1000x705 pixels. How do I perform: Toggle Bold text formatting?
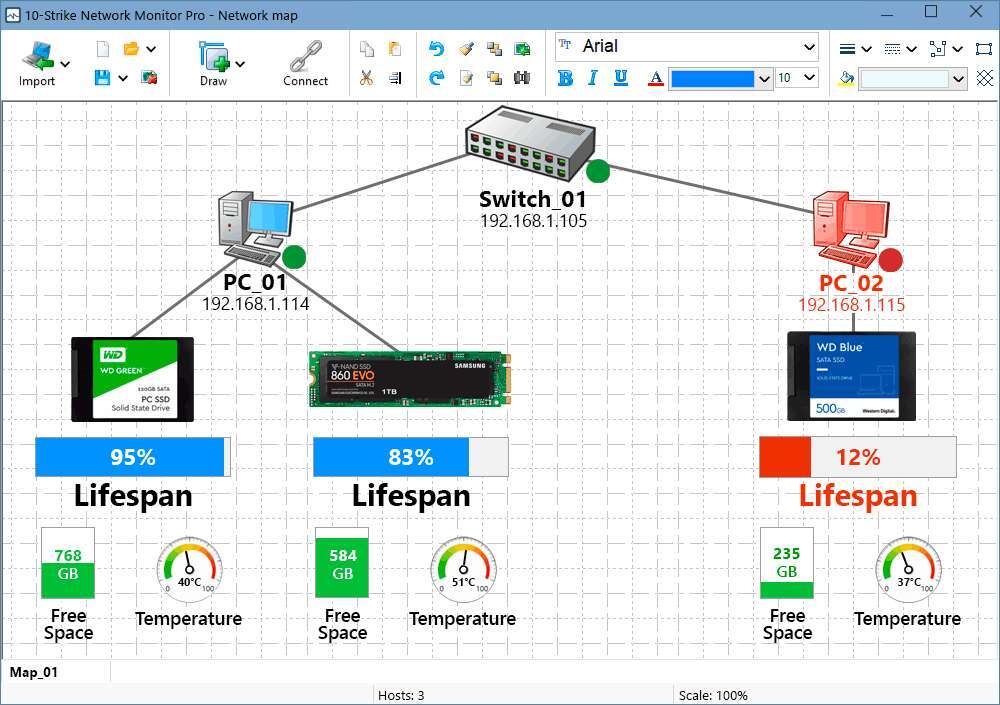click(565, 78)
